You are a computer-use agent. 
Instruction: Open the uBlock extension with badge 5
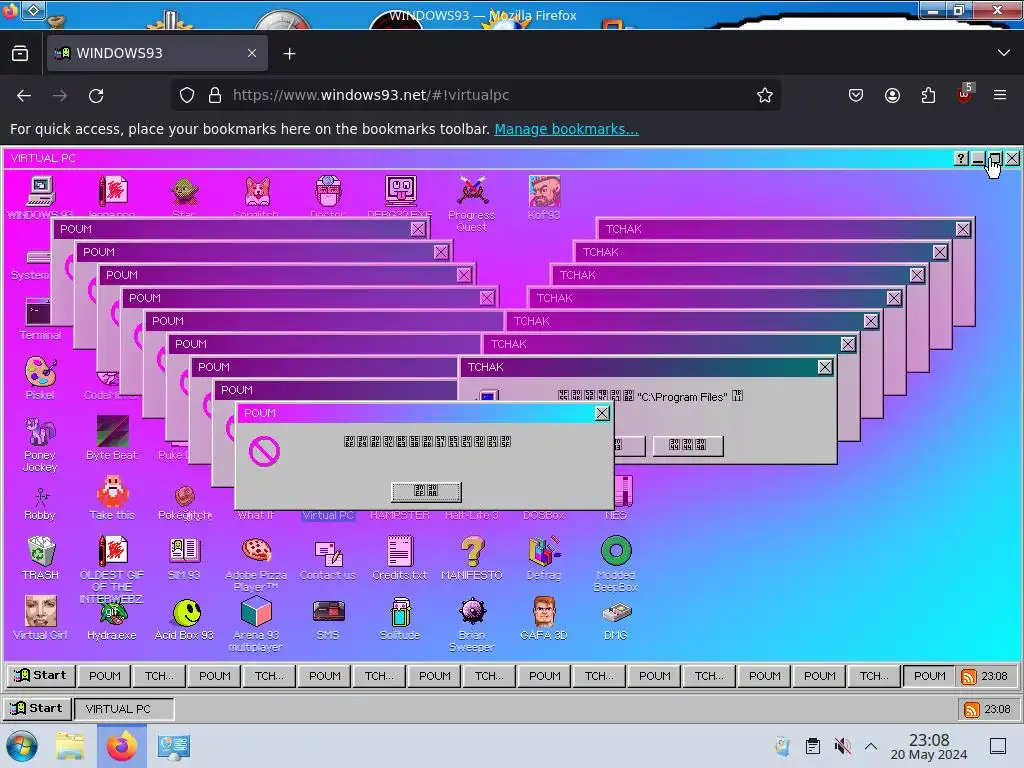pos(964,95)
